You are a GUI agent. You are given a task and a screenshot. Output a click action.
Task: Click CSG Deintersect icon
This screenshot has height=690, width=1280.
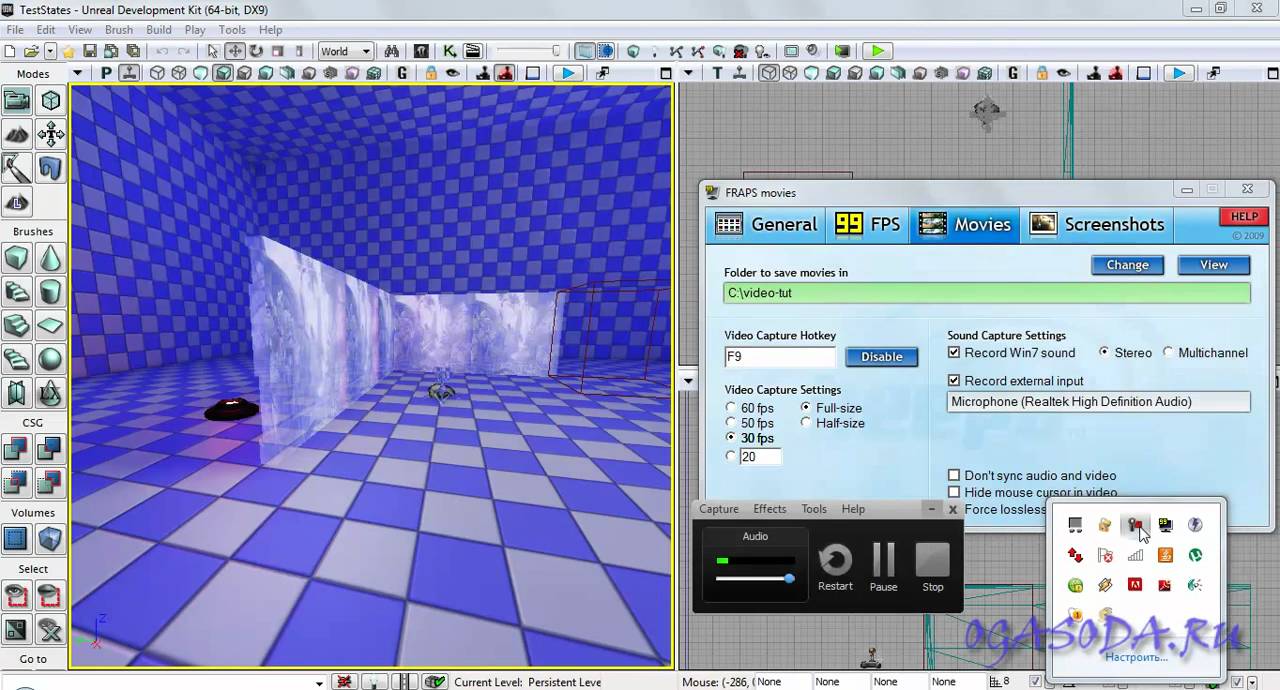(50, 484)
